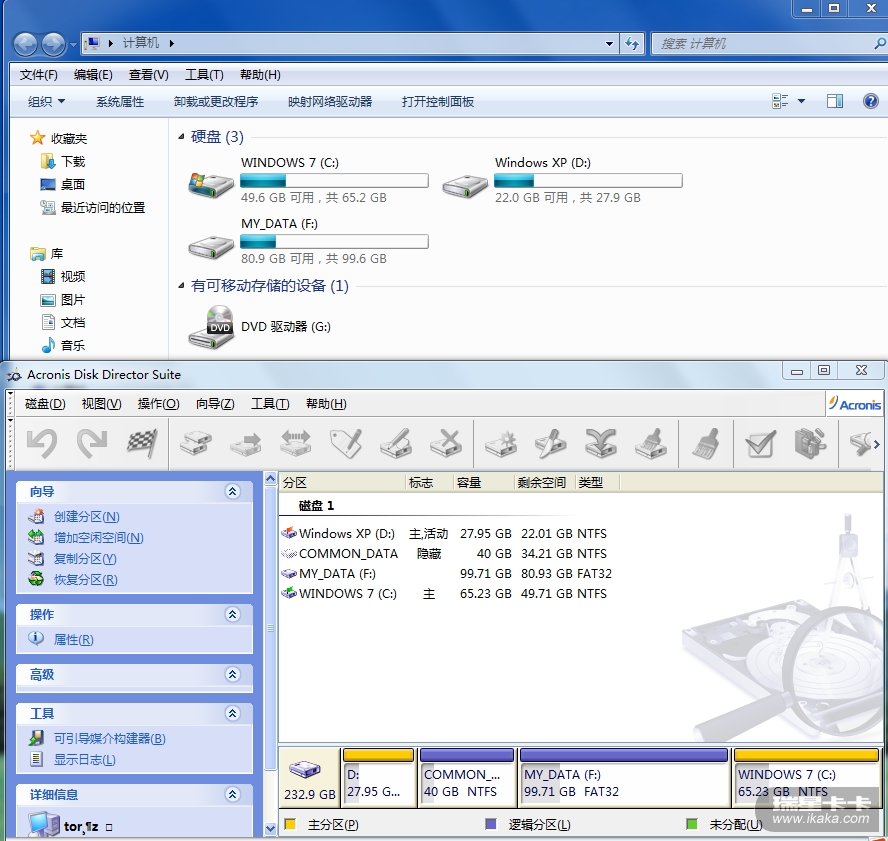888x841 pixels.
Task: Click the move partition arrow icon
Action: pyautogui.click(x=245, y=443)
